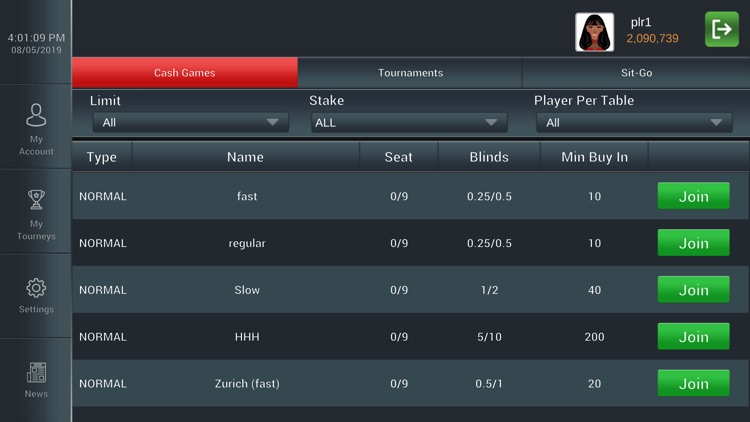Join the HHH table
The image size is (750, 422).
tap(694, 336)
